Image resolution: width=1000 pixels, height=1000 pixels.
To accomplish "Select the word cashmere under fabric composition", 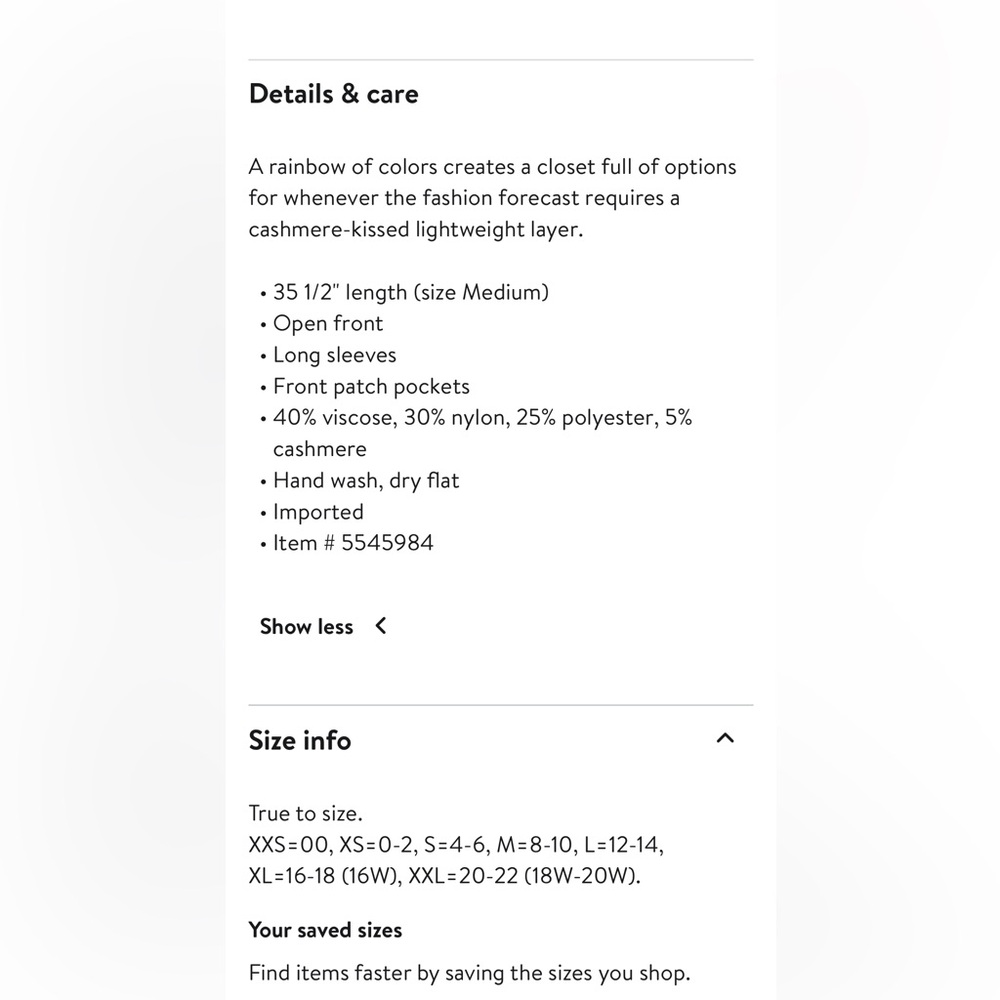I will tap(320, 449).
